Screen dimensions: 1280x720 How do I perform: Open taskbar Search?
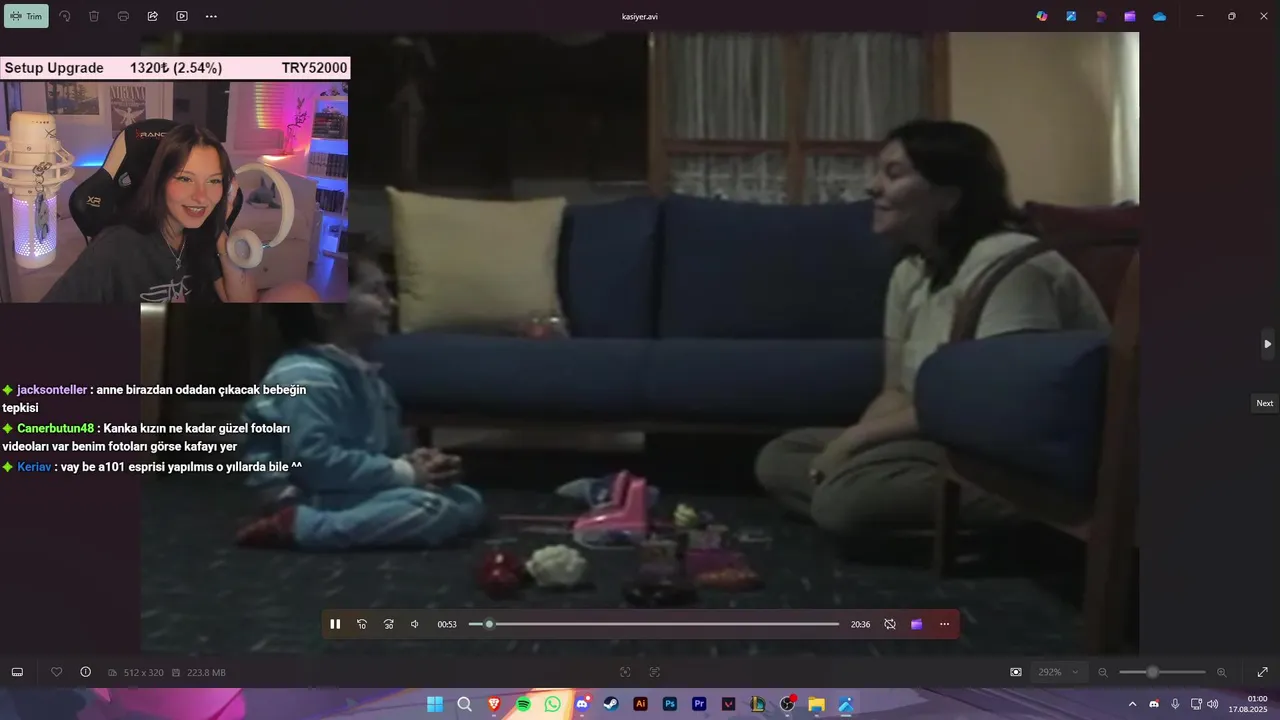point(464,704)
